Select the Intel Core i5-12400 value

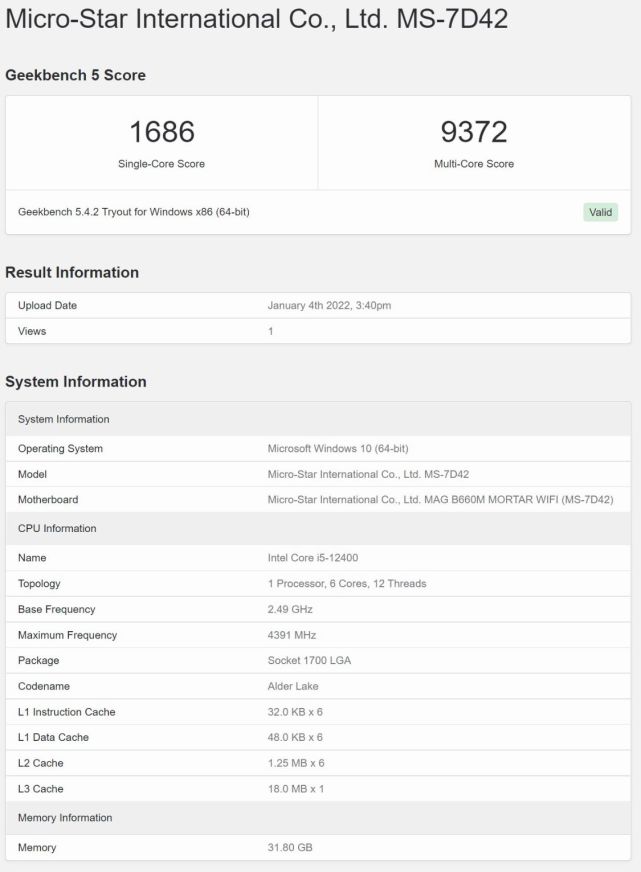pyautogui.click(x=313, y=558)
